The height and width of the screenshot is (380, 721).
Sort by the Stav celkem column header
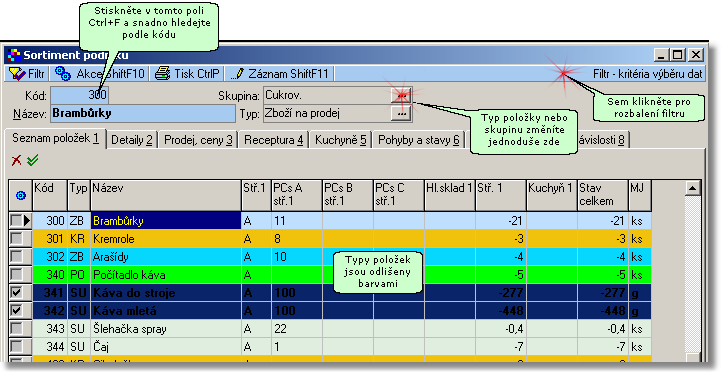602,195
